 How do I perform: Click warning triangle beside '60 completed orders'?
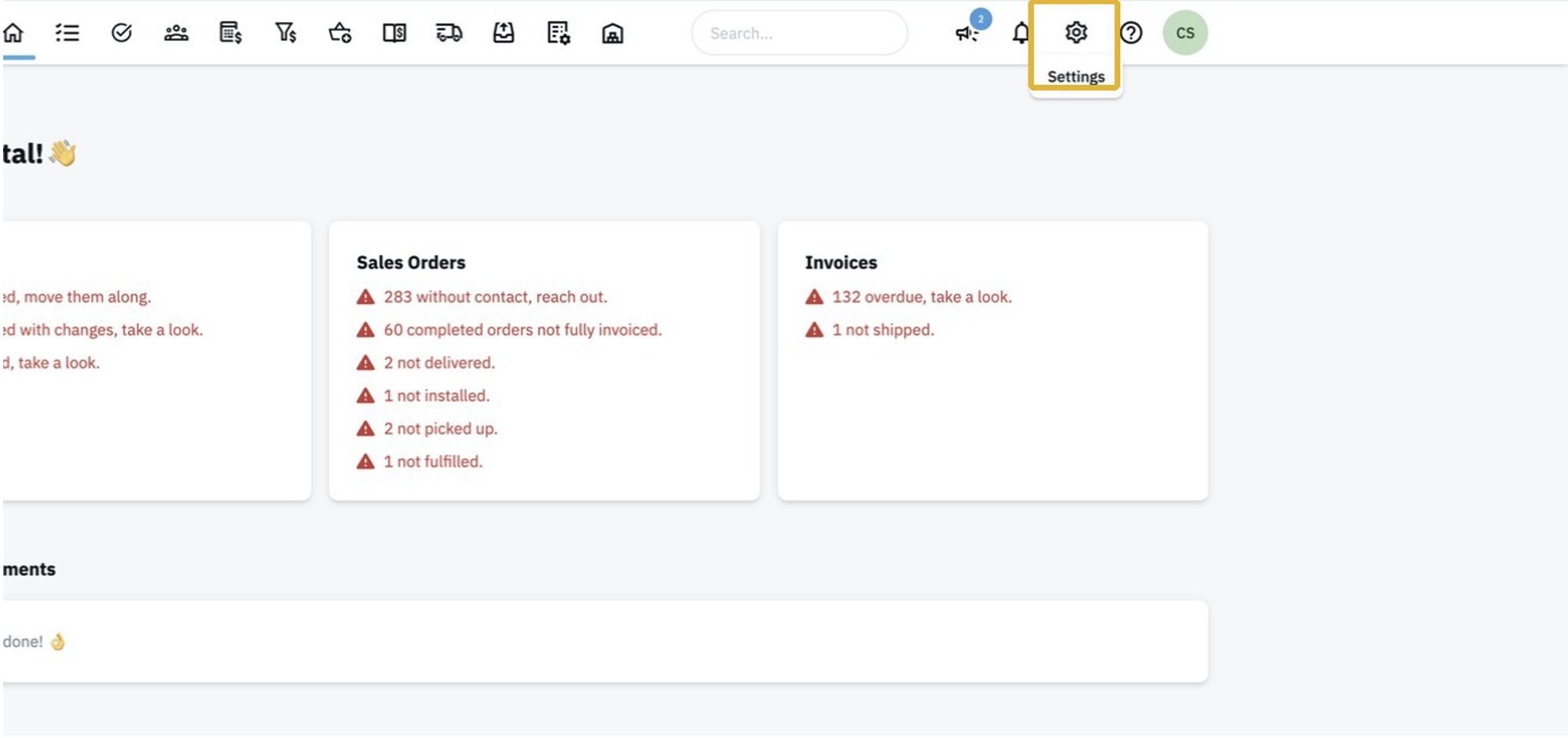coord(365,330)
